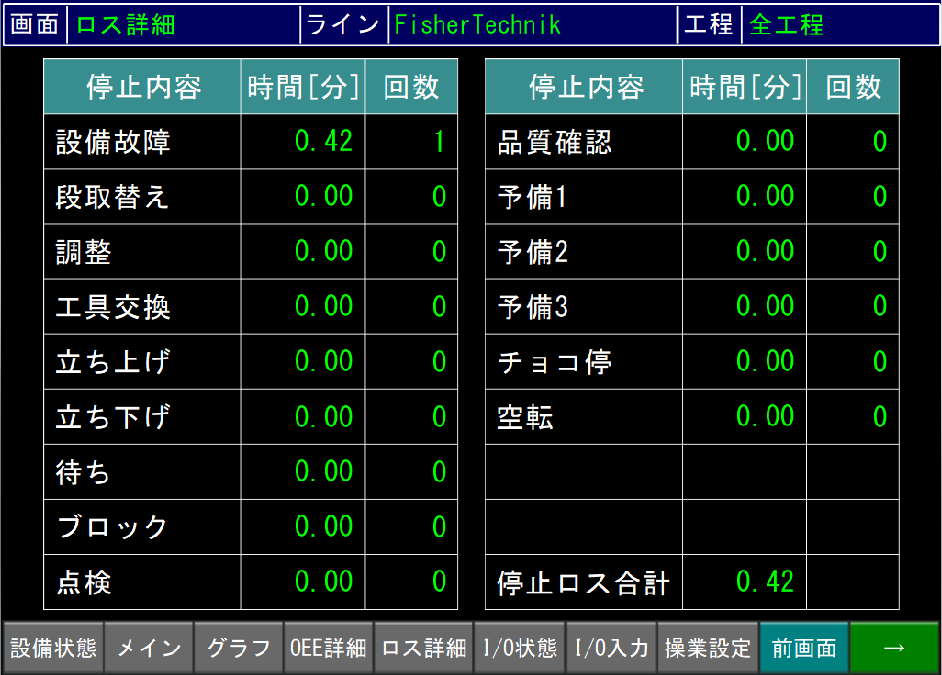Click the 設備故障 row label
Viewport: 942px width, 675px height.
coord(113,142)
